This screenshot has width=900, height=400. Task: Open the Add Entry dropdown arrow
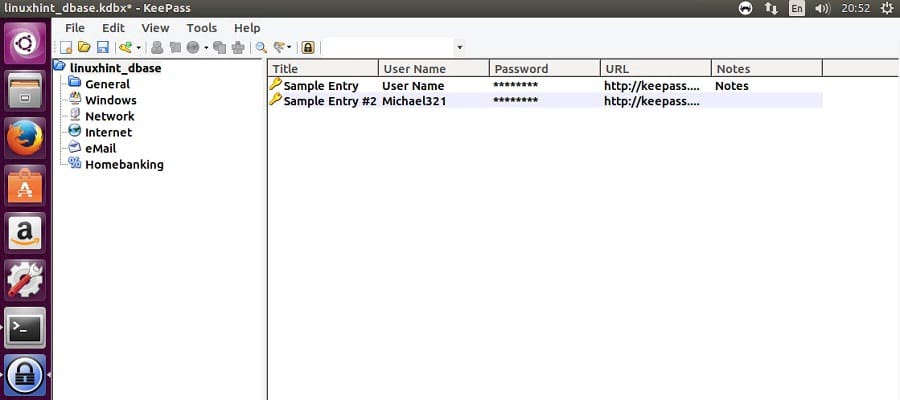click(138, 48)
